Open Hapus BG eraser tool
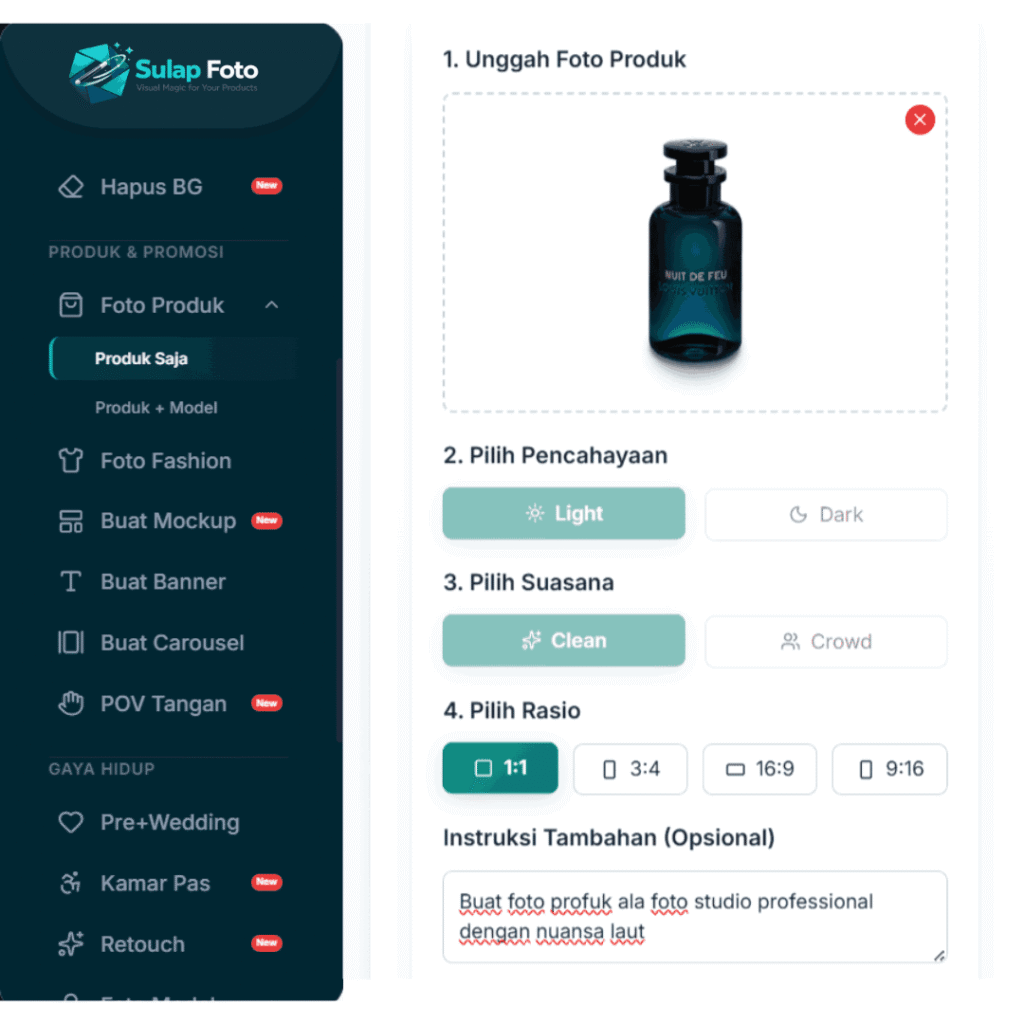1024x1024 pixels. point(71,187)
